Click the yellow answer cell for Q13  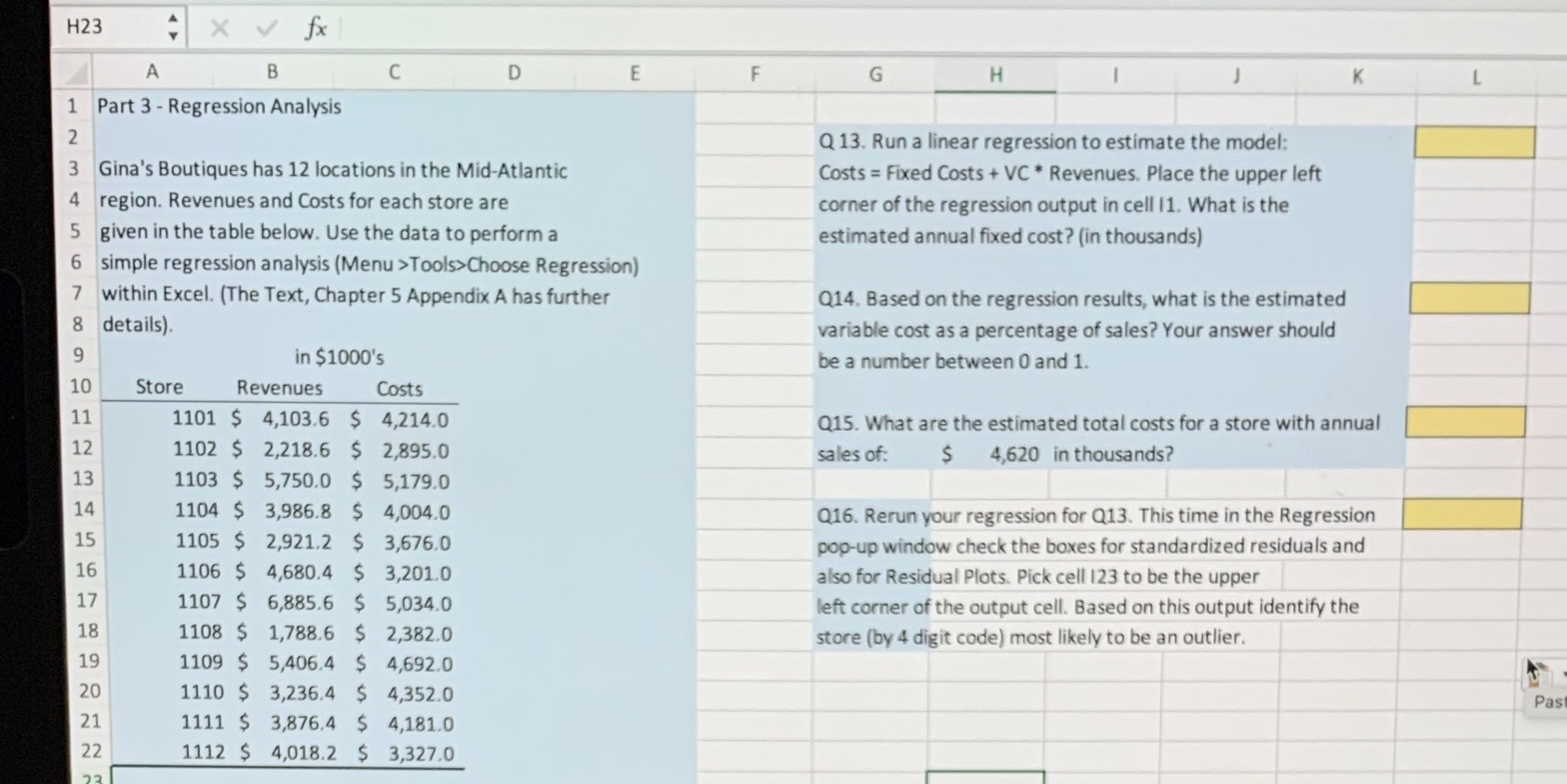(x=1475, y=142)
